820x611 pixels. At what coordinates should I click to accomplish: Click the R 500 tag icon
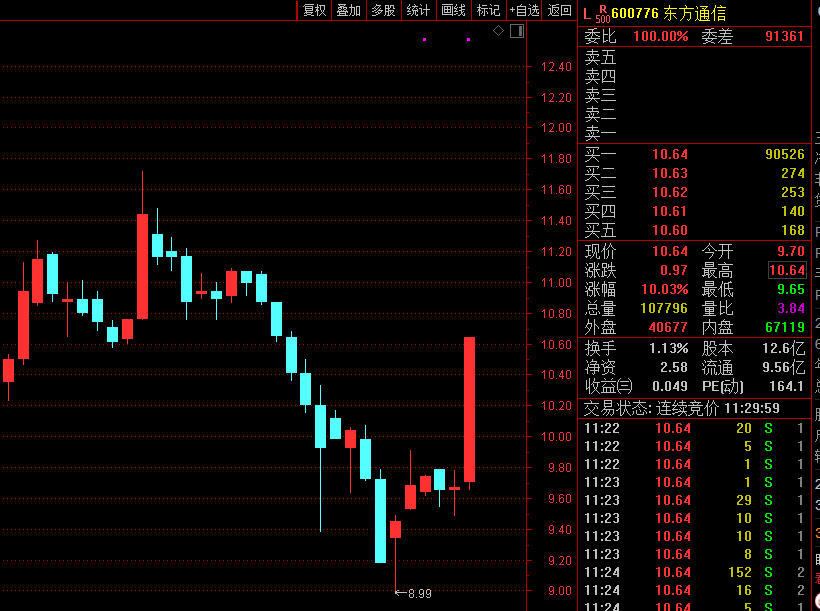[x=603, y=14]
